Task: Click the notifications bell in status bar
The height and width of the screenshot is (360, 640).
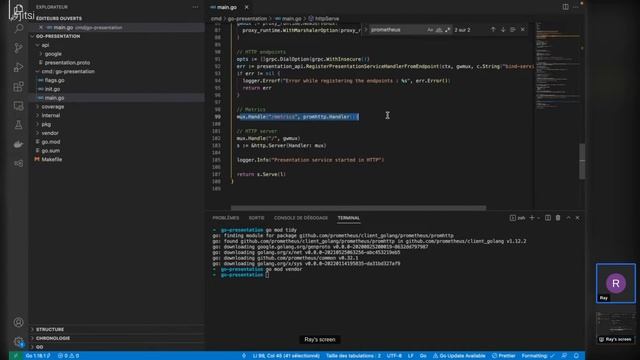Action: click(x=576, y=356)
